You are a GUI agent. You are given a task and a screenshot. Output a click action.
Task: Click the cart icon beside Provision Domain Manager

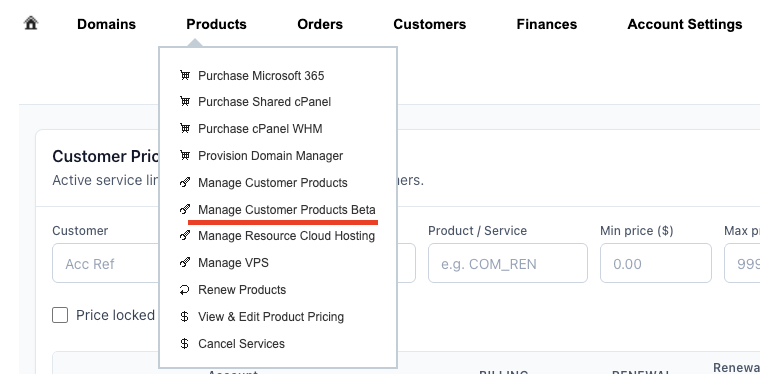click(185, 156)
